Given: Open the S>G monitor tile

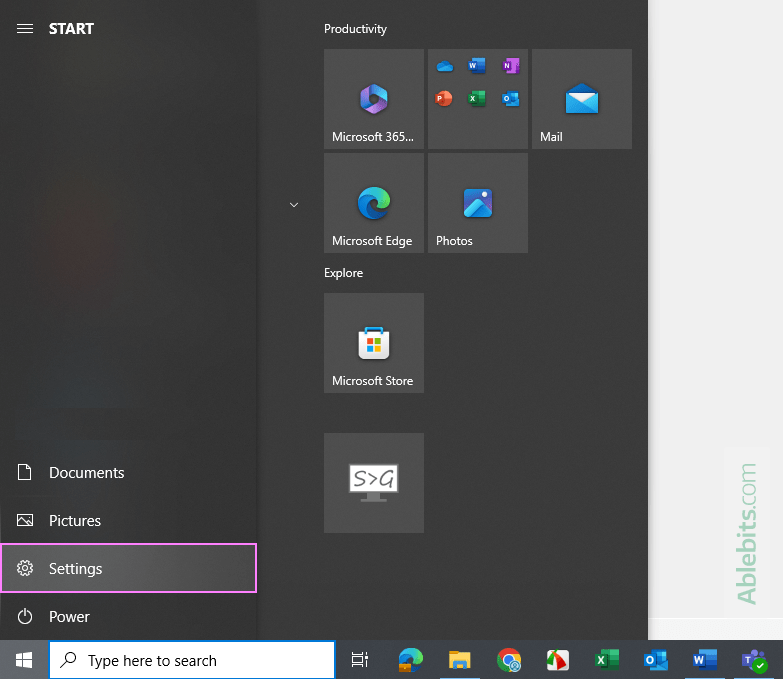Looking at the screenshot, I should [x=374, y=483].
